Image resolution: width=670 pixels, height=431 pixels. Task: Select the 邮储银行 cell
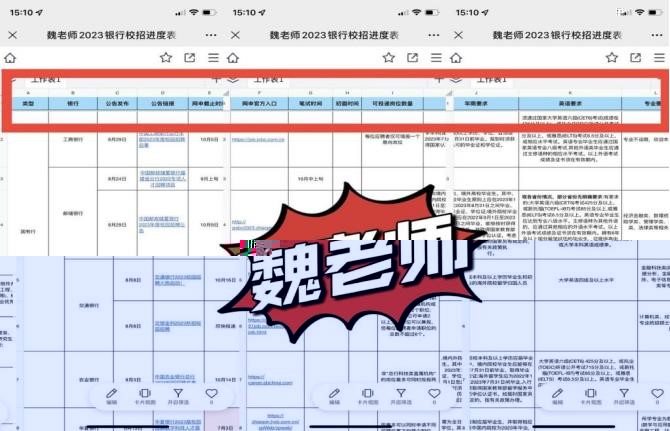click(73, 213)
